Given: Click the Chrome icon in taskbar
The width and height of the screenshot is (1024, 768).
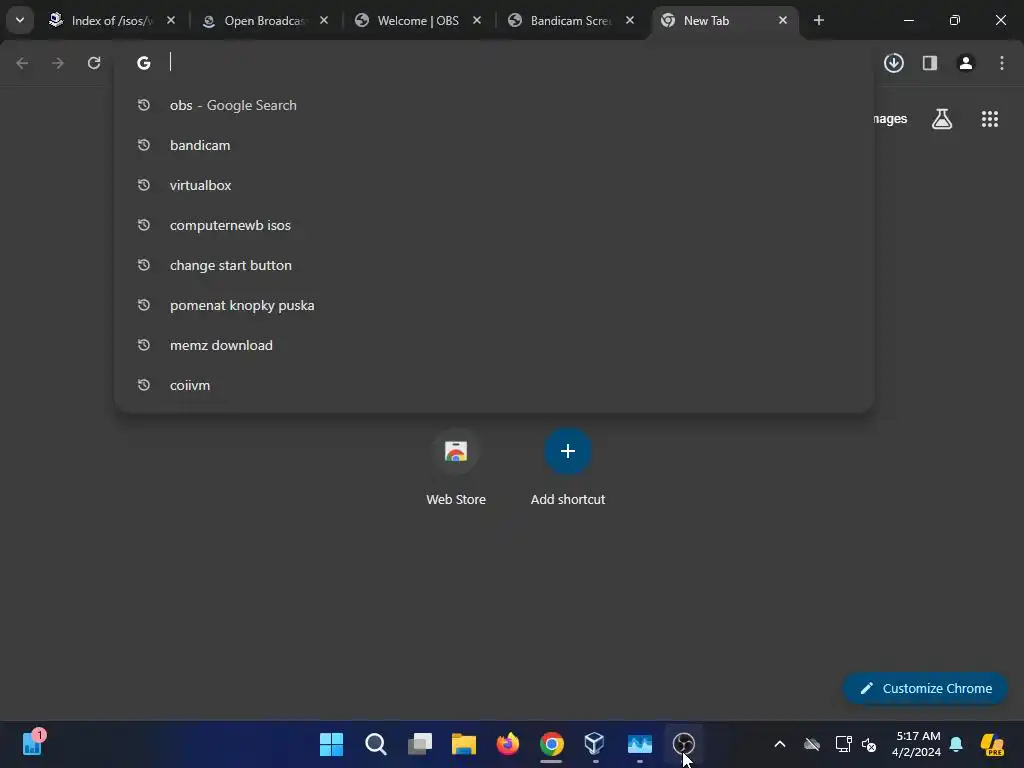Looking at the screenshot, I should 551,744.
